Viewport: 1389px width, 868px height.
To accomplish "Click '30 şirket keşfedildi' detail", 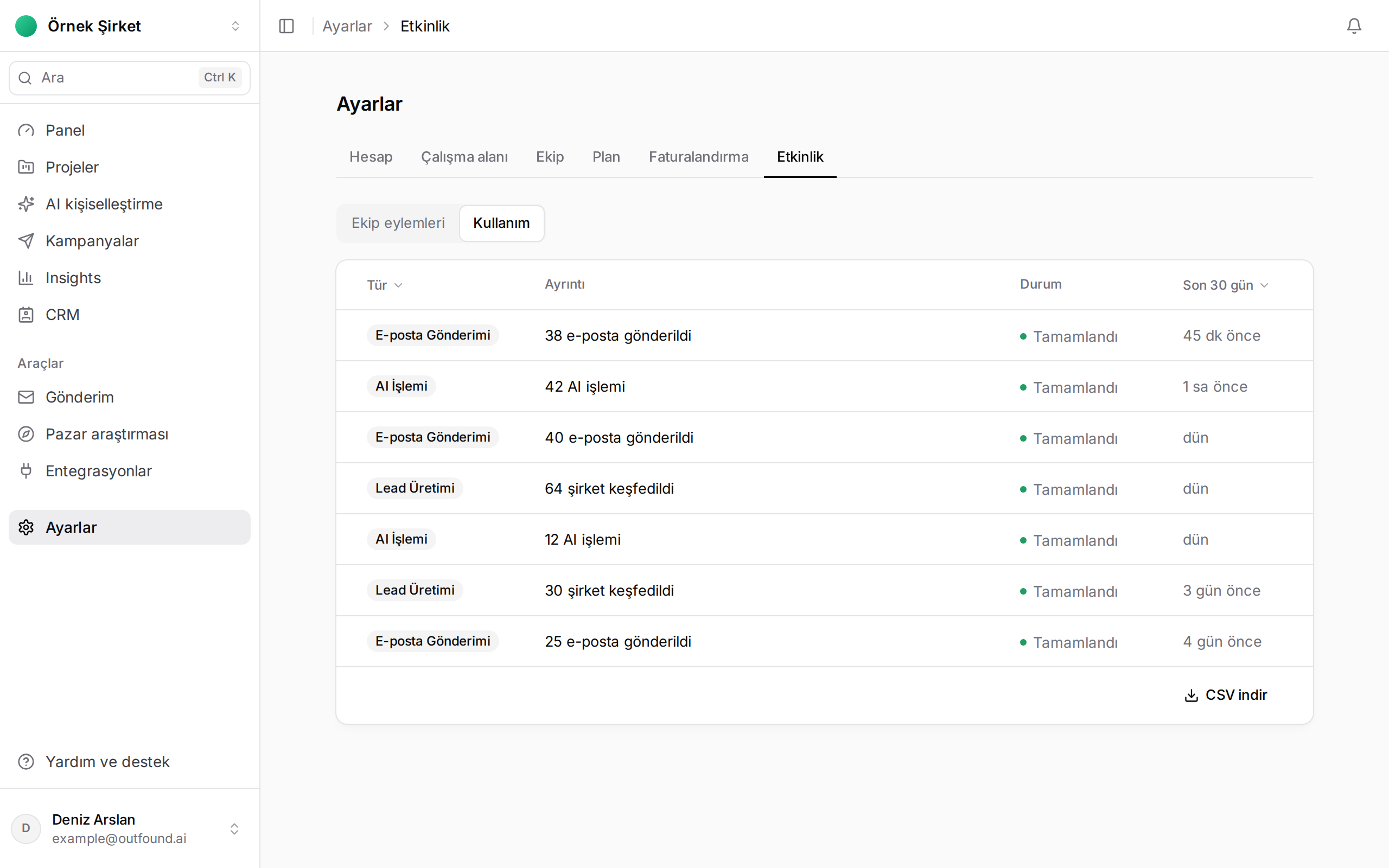I will (609, 590).
